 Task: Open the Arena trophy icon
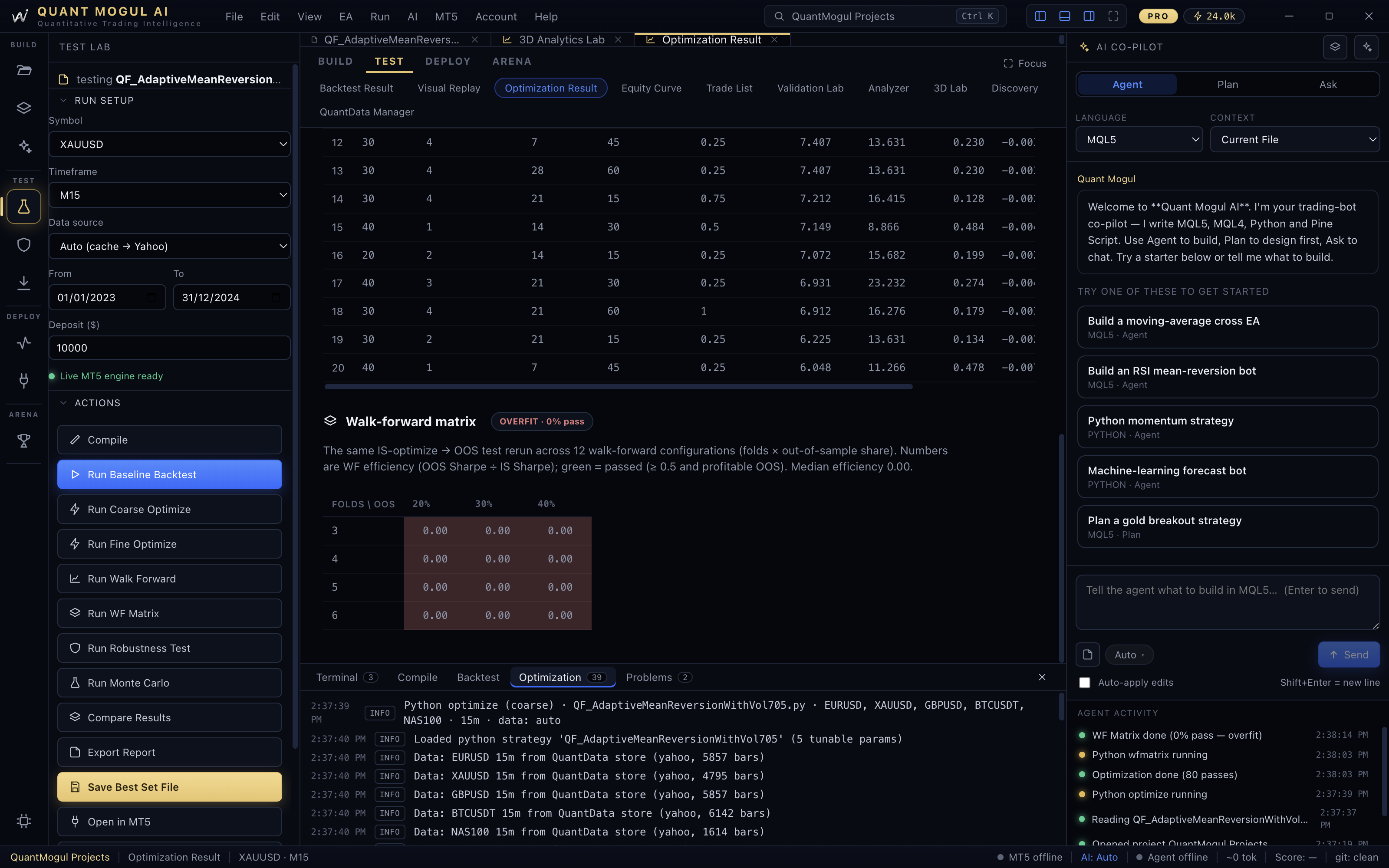click(x=23, y=441)
